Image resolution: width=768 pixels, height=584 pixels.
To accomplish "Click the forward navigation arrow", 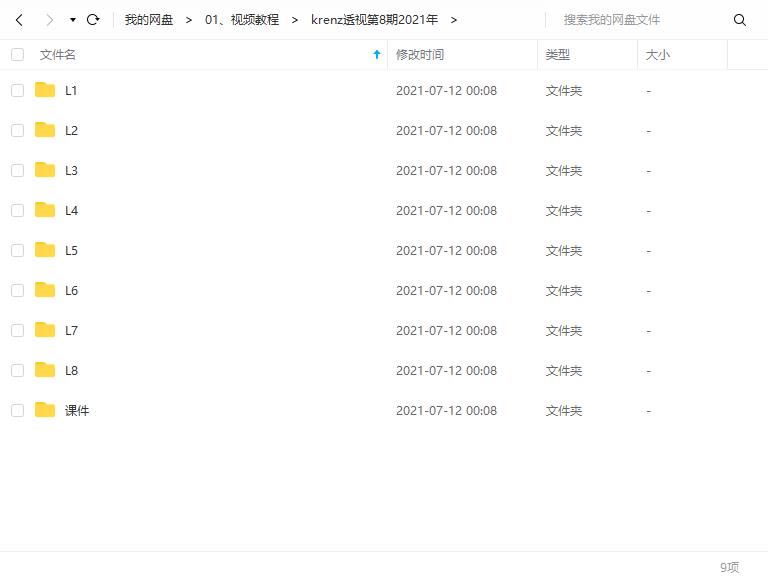I will [49, 20].
